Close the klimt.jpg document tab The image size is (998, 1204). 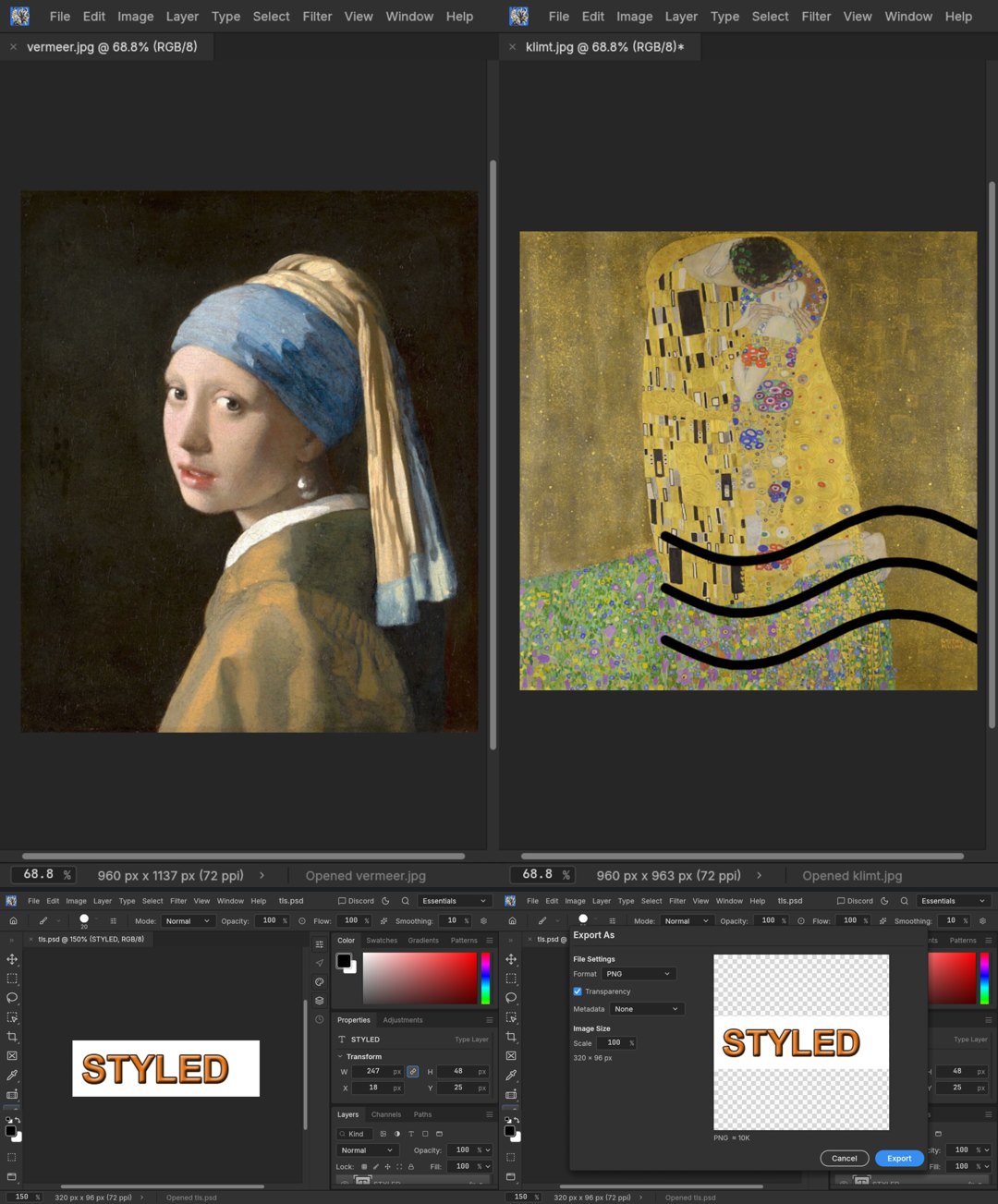pyautogui.click(x=512, y=46)
